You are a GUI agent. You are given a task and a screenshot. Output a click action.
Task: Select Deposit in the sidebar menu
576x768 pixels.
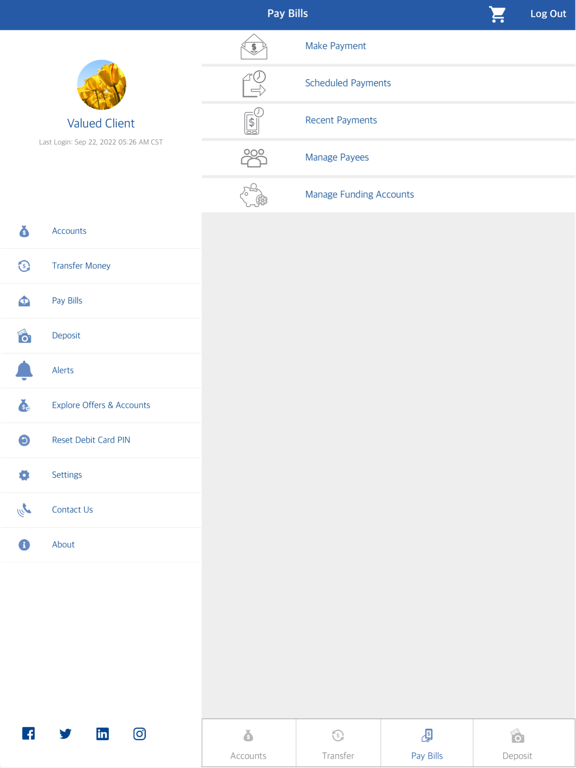coord(101,336)
